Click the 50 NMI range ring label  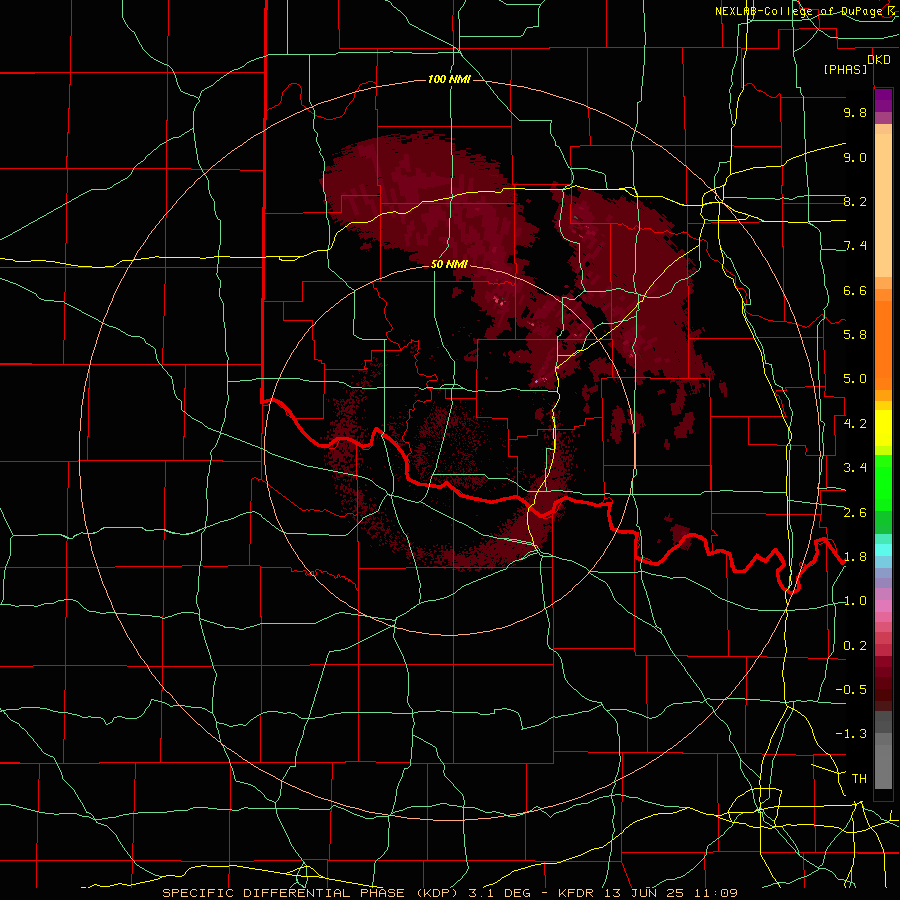(449, 264)
